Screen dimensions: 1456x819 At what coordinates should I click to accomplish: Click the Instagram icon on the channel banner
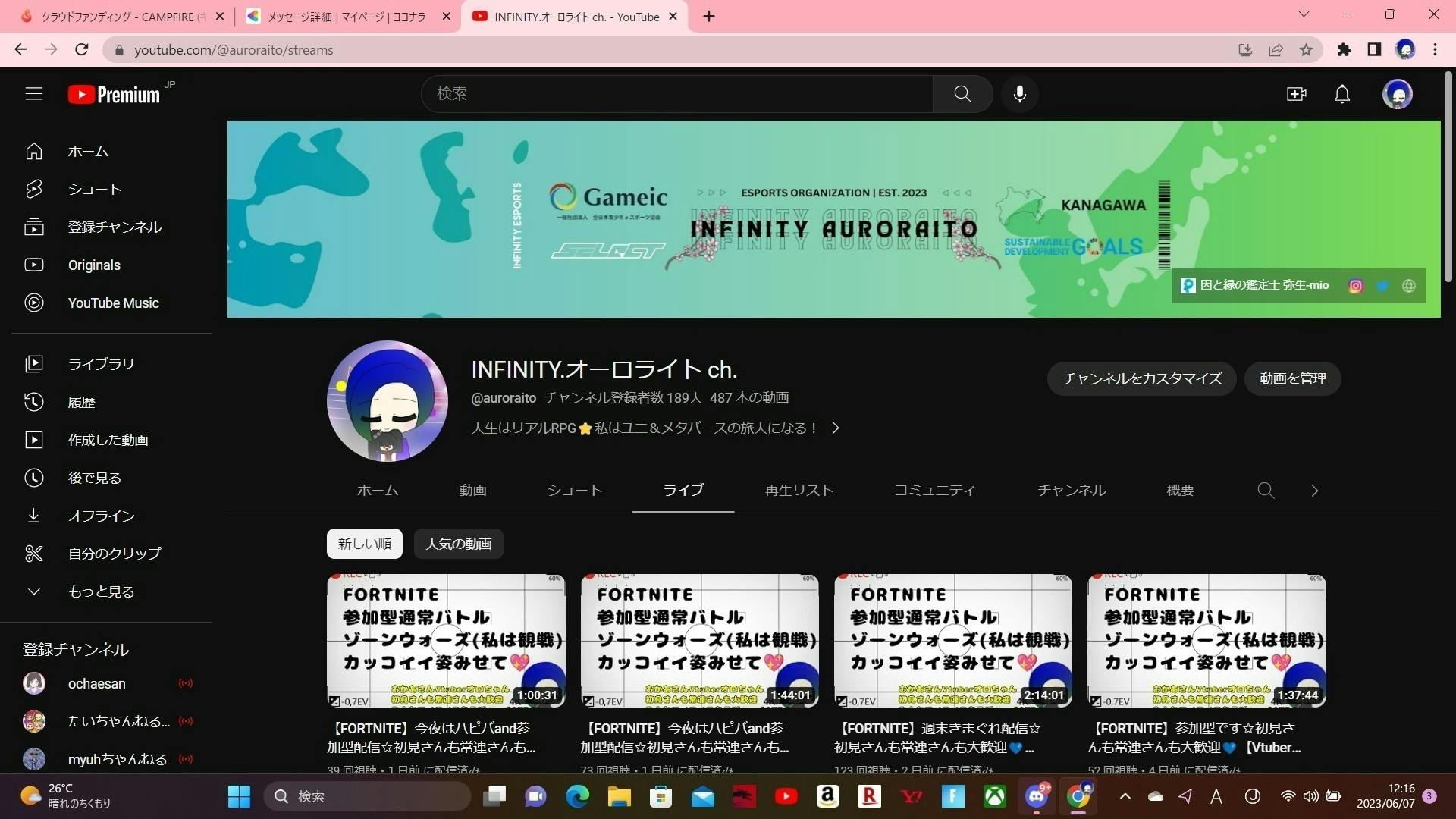pos(1355,286)
